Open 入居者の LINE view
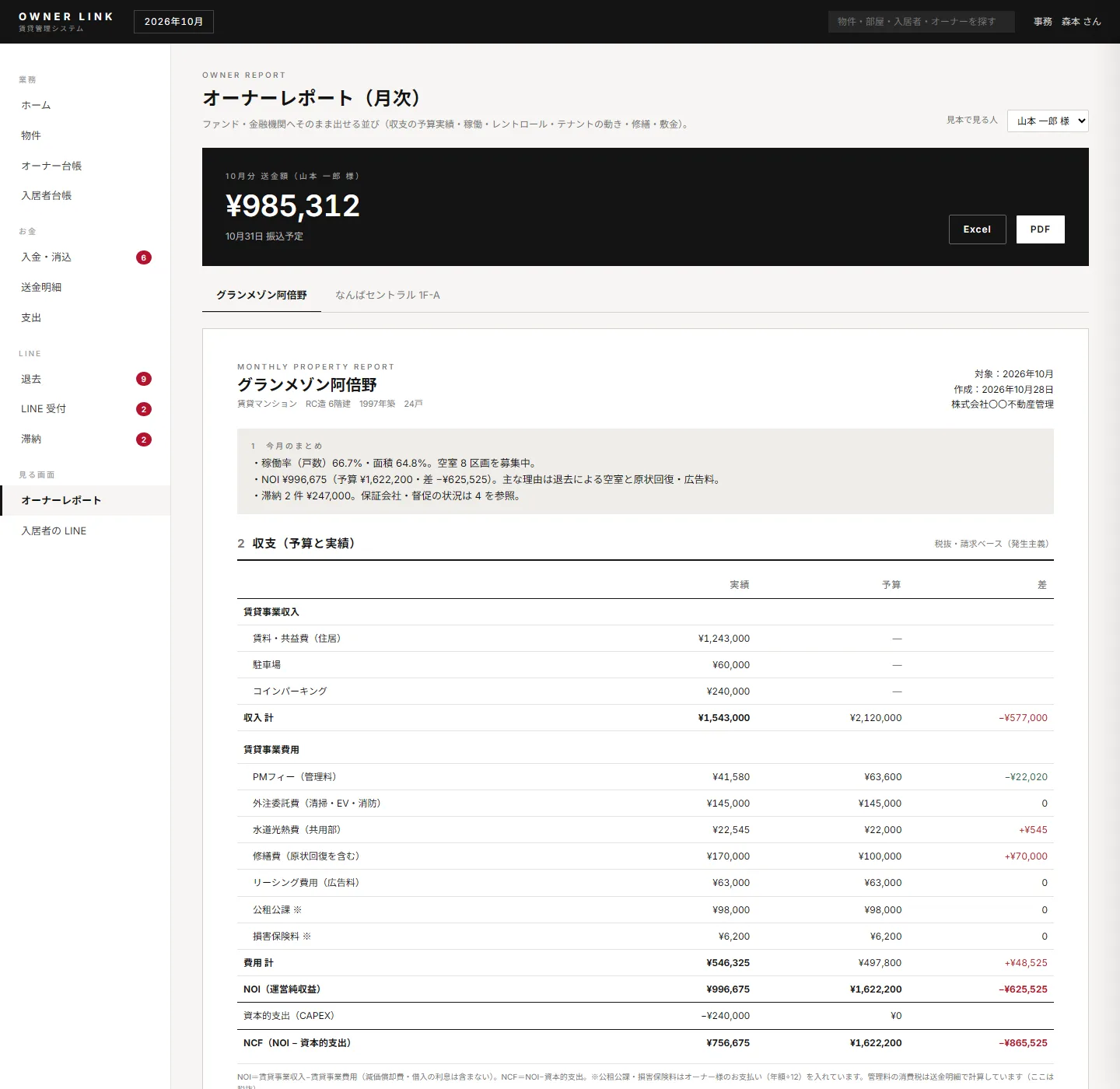The image size is (1120, 1089). click(x=86, y=530)
